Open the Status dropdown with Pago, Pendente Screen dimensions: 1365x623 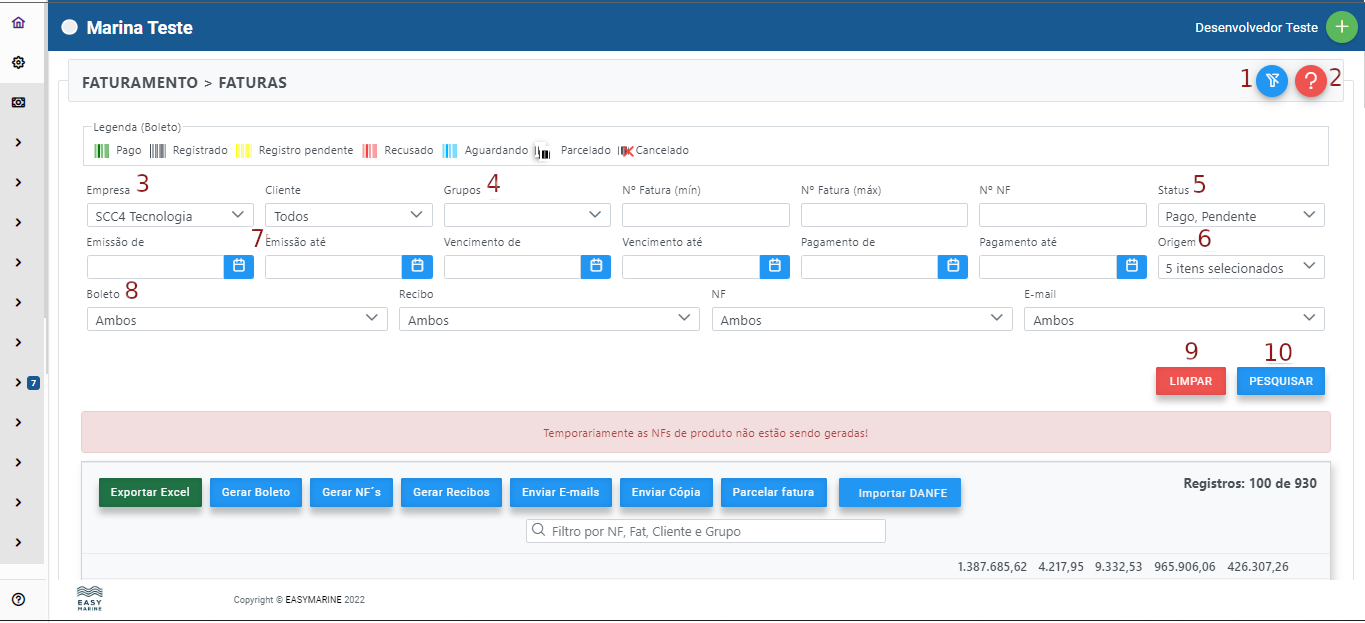1240,215
